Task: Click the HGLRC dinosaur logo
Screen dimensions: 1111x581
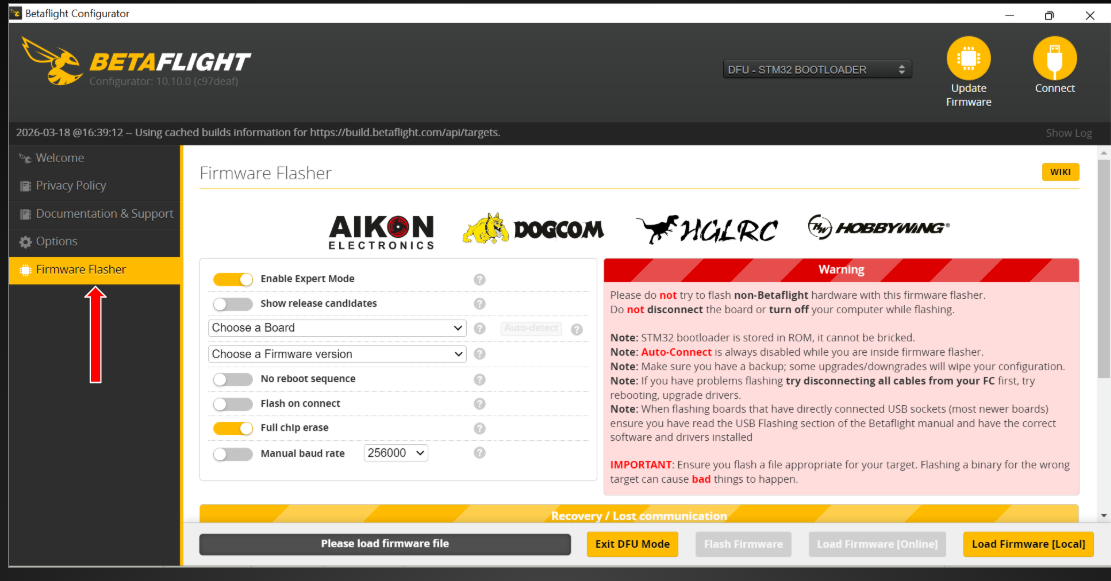Action: coord(706,230)
